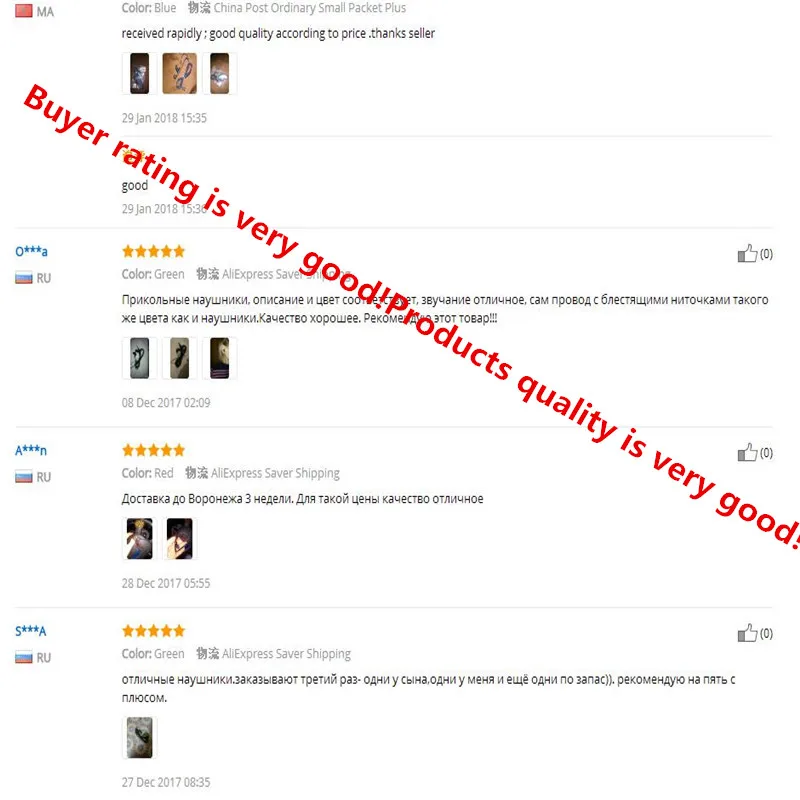Like the S***A review with thumbs-up
The width and height of the screenshot is (800, 800).
coord(747,633)
